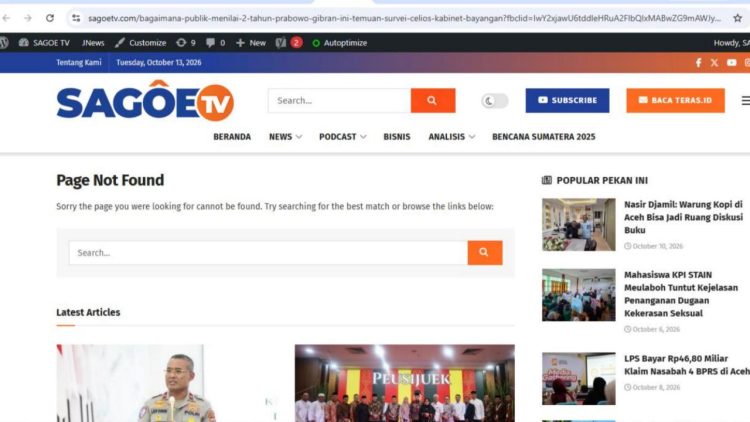Open the Autoptimize admin menu

tap(340, 43)
